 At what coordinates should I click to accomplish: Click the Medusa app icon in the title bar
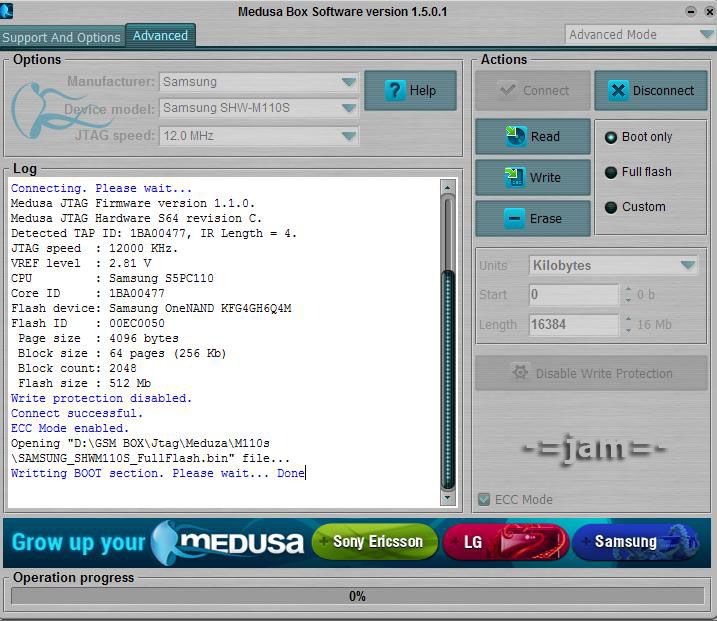[x=6, y=11]
